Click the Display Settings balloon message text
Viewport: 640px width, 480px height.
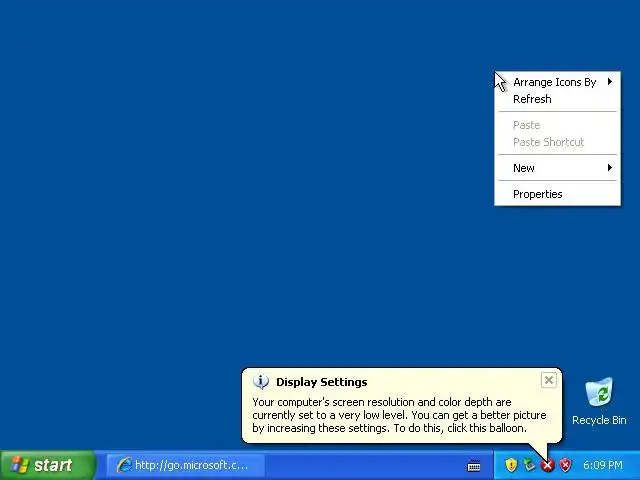click(399, 415)
